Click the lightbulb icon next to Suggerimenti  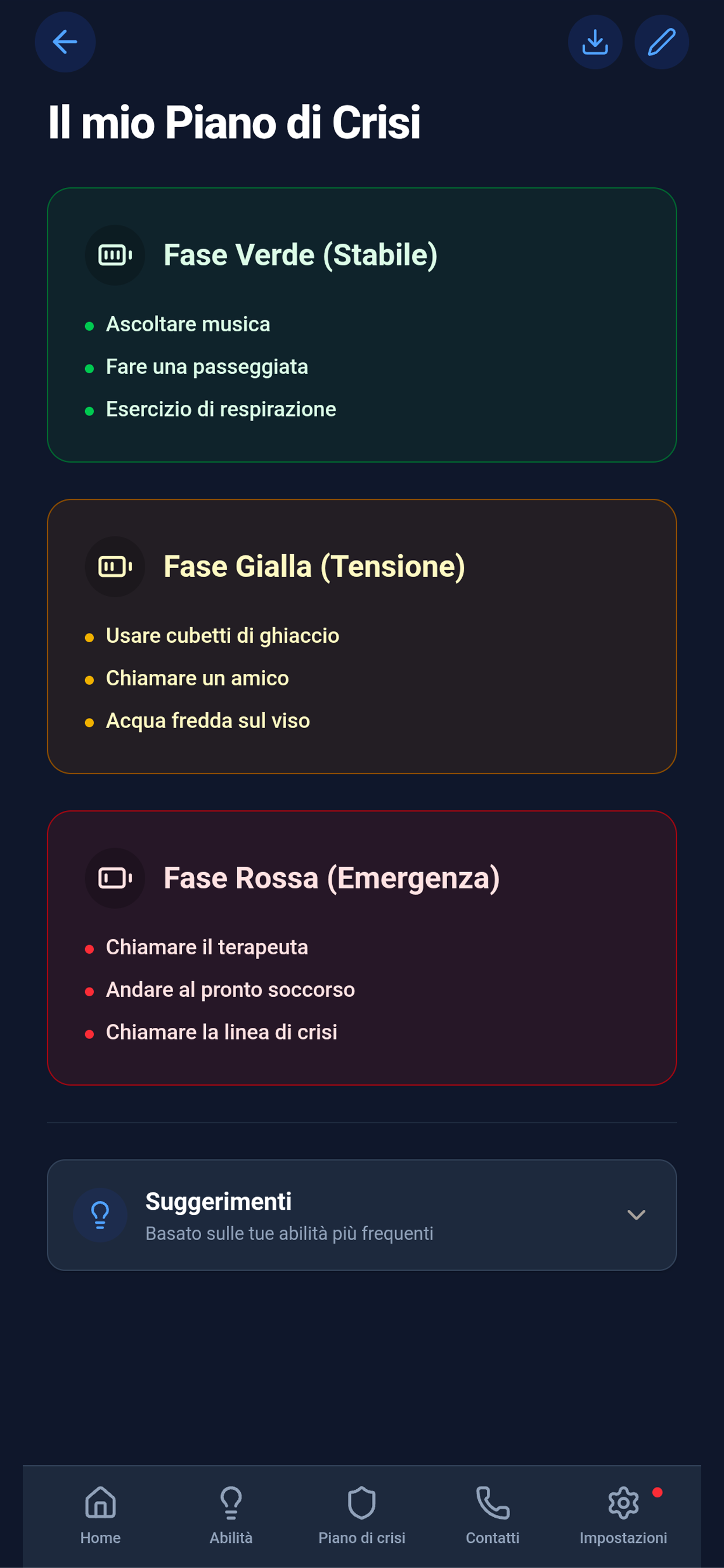tap(99, 1214)
